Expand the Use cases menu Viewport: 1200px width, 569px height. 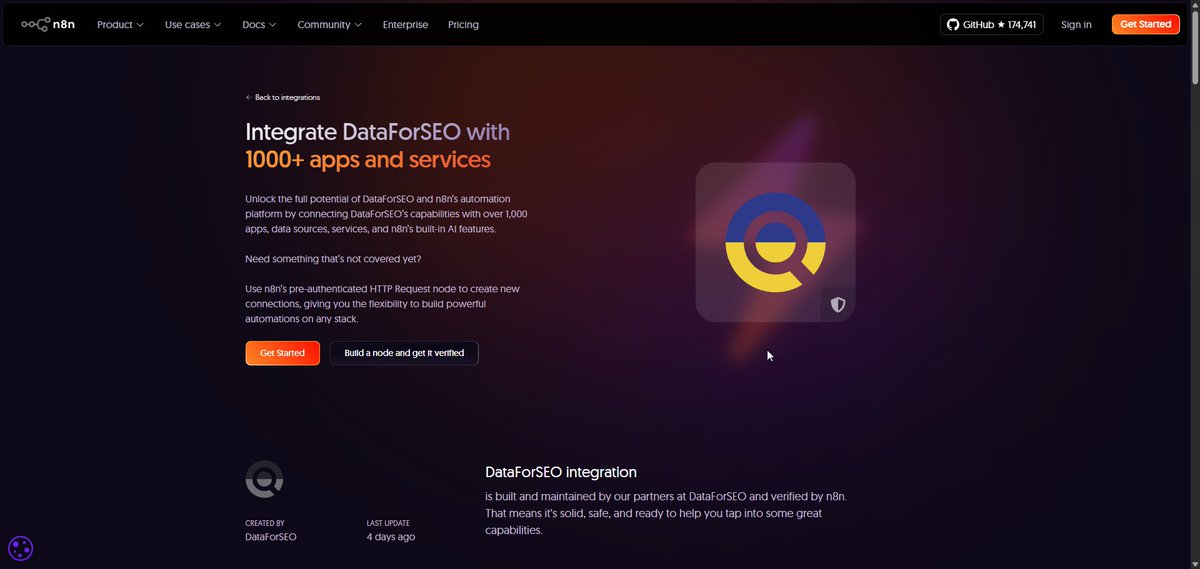[x=193, y=24]
